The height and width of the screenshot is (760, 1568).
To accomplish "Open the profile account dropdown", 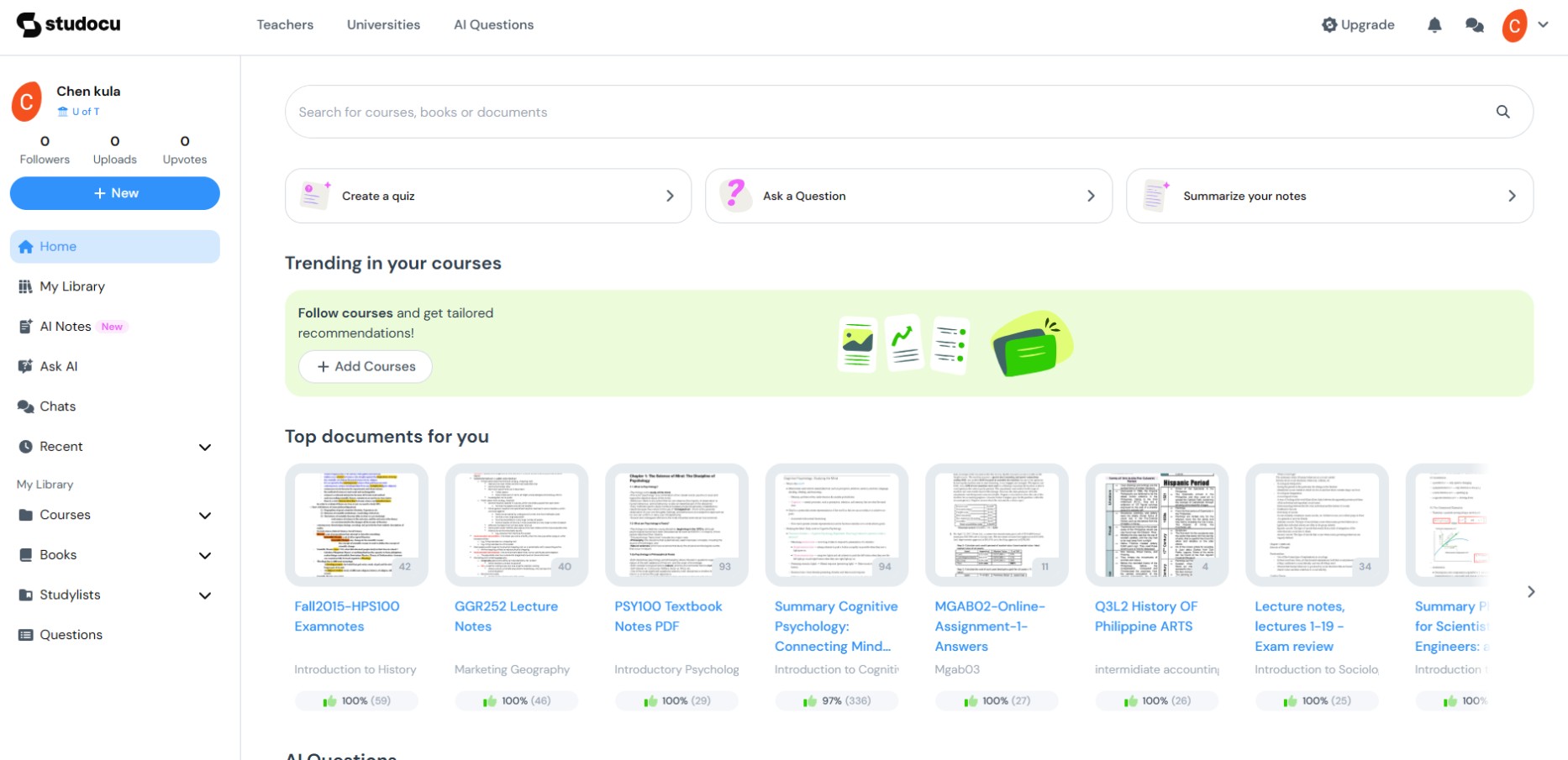I will pyautogui.click(x=1543, y=25).
